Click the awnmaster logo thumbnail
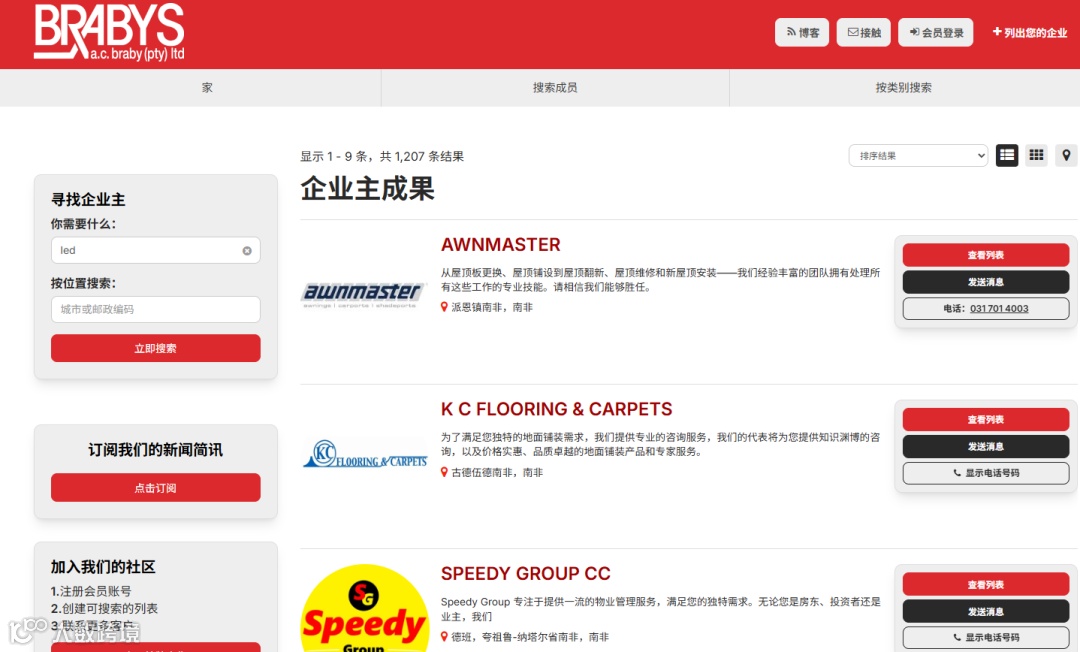This screenshot has height=652, width=1080. pyautogui.click(x=364, y=294)
